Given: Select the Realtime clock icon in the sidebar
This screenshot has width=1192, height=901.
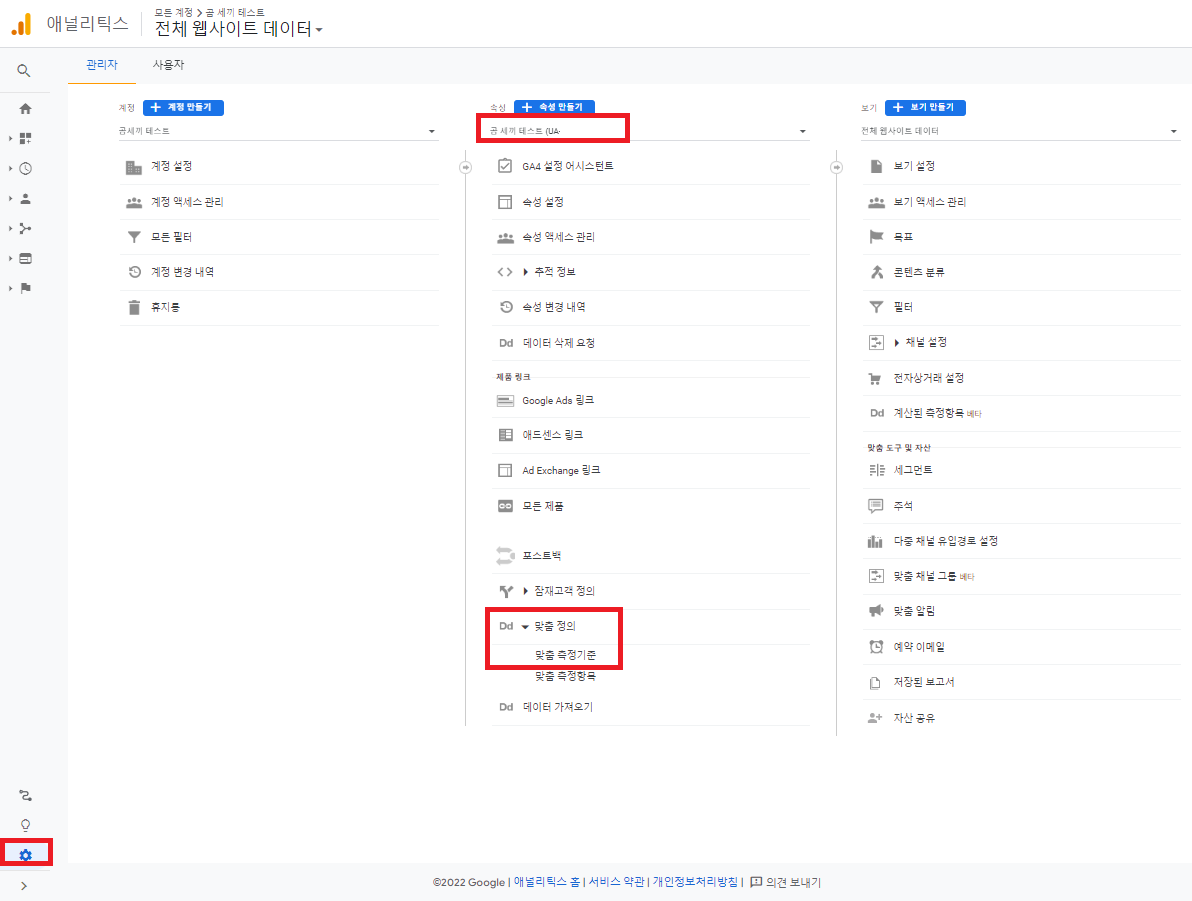Looking at the screenshot, I should pos(25,168).
